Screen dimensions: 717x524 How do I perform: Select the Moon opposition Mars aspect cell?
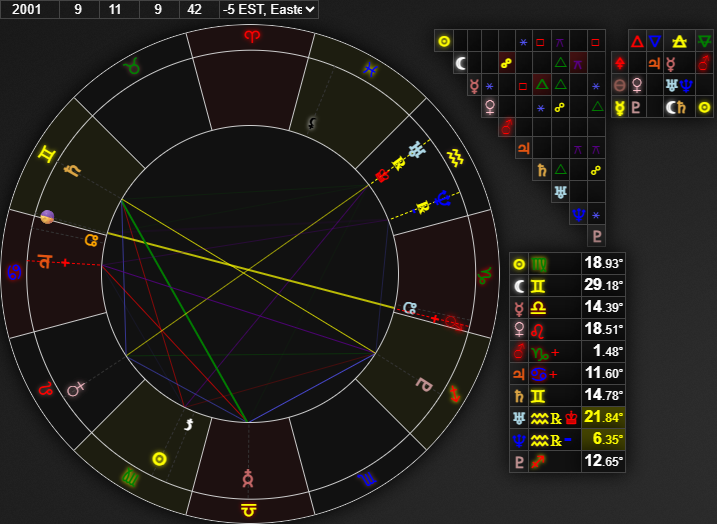click(506, 63)
